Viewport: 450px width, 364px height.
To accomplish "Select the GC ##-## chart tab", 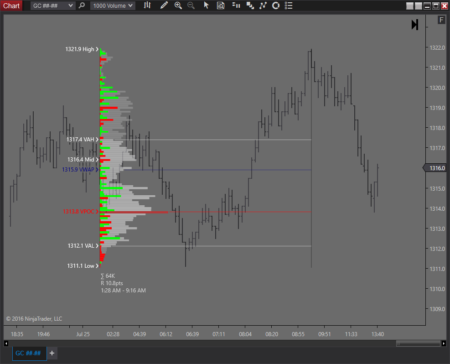I will pos(29,353).
